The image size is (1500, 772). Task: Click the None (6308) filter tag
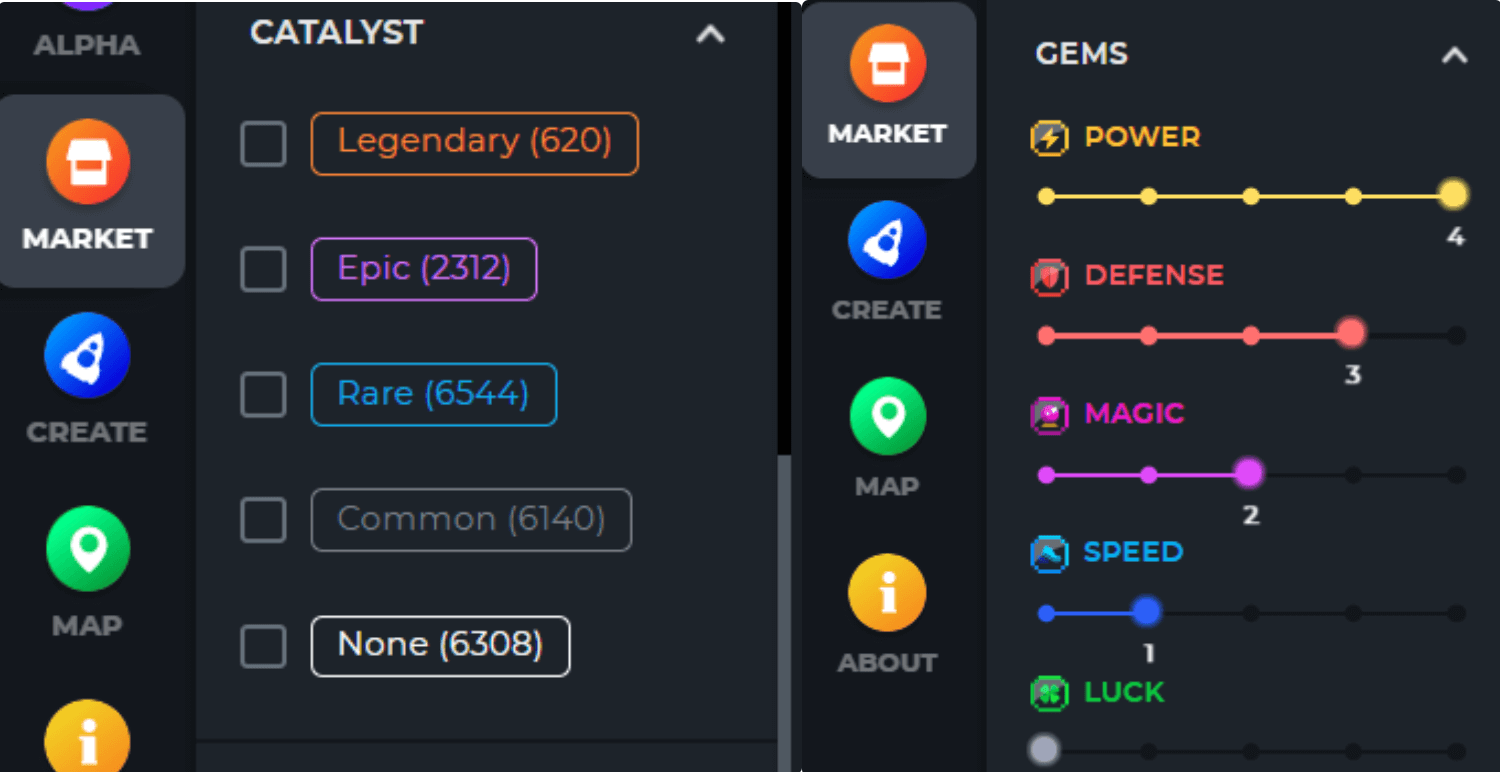click(x=440, y=645)
